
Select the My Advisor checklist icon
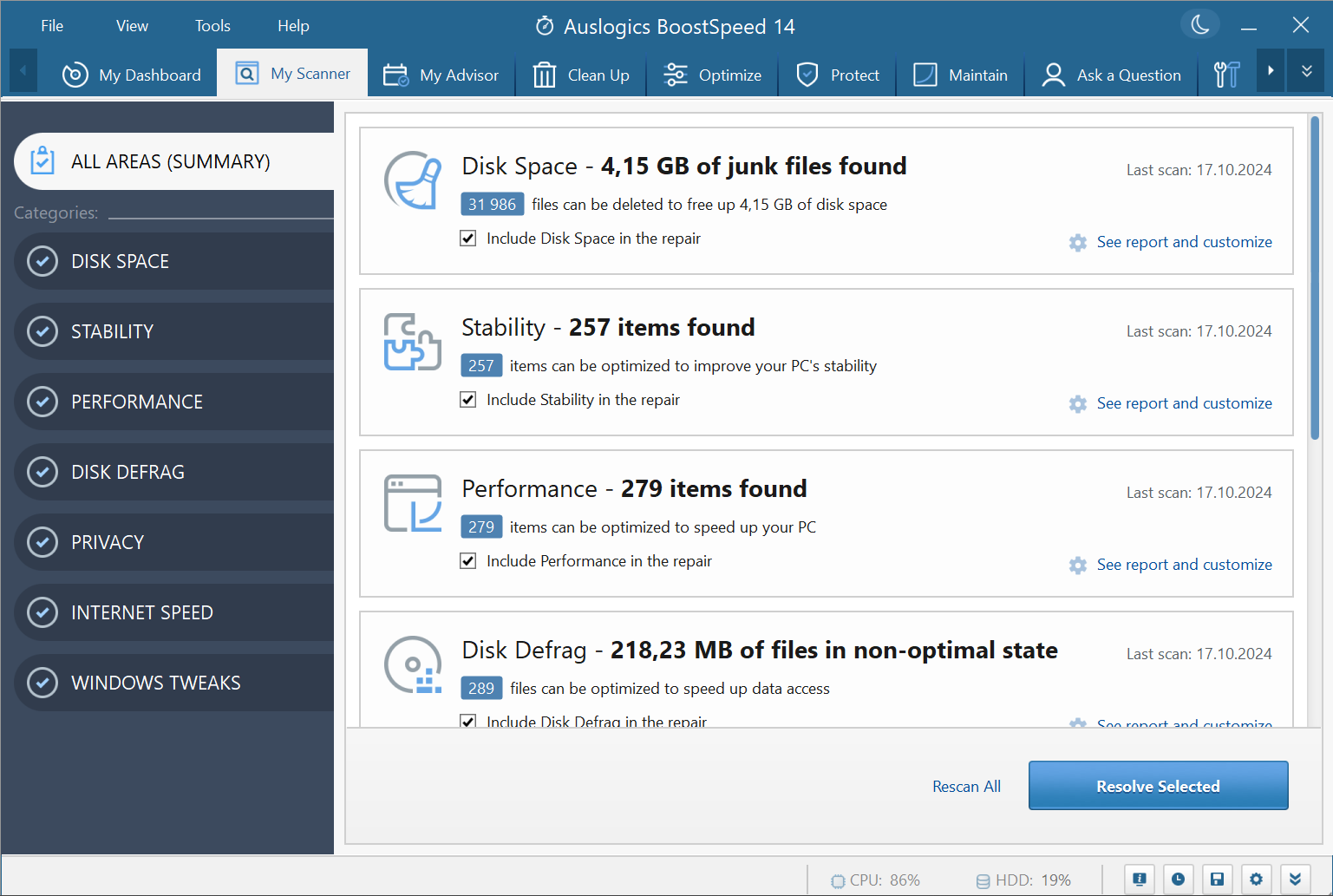click(395, 75)
